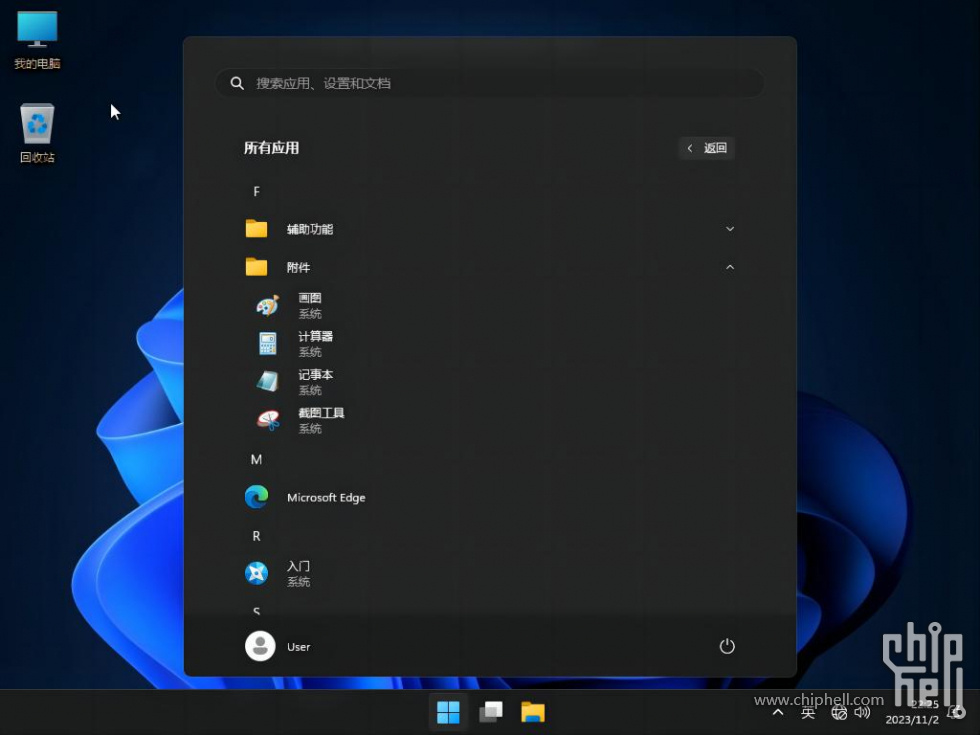
Task: Focus the 搜索应用、设置和文档 search box
Action: tap(490, 83)
